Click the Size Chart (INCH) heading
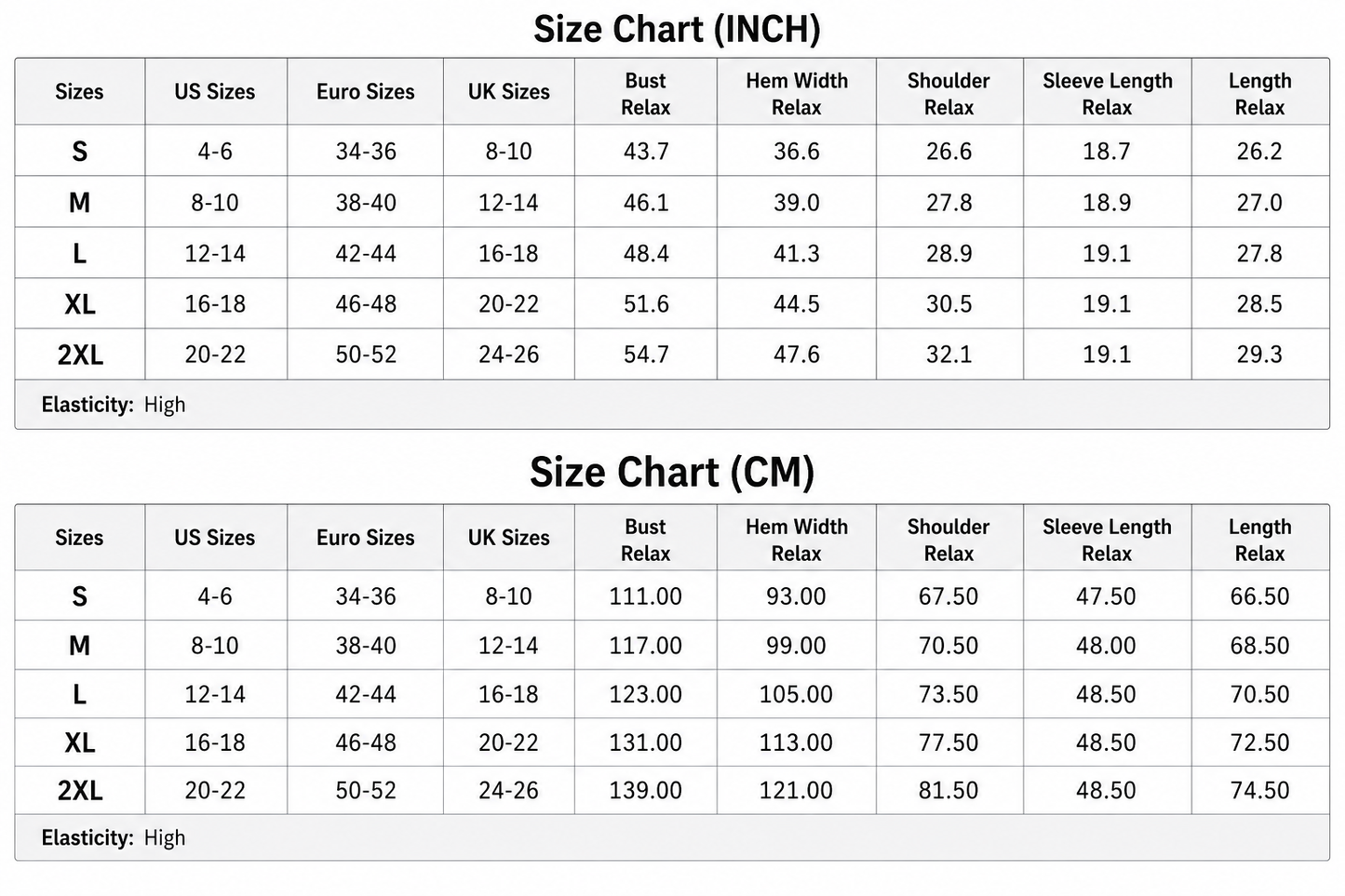 coord(677,30)
